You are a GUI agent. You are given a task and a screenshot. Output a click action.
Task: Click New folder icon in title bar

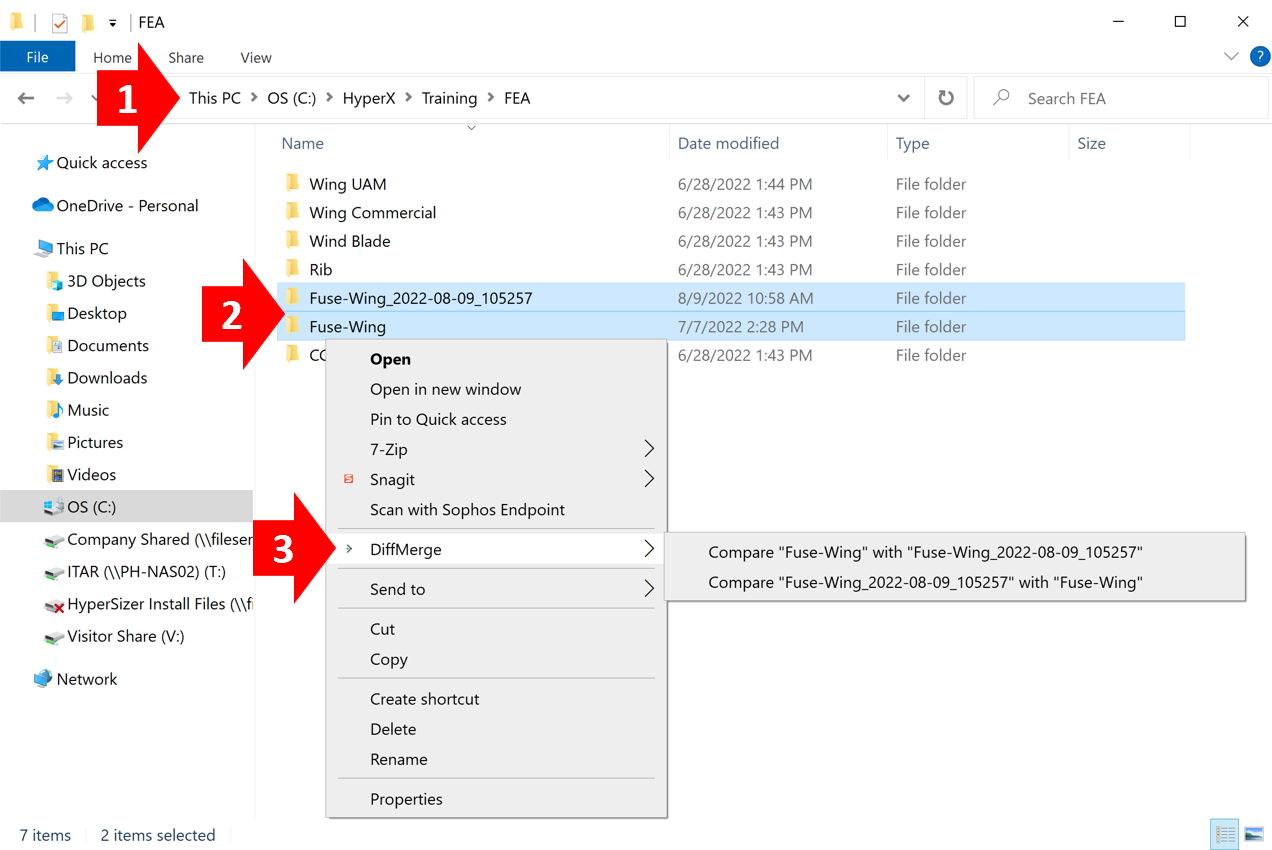point(88,22)
